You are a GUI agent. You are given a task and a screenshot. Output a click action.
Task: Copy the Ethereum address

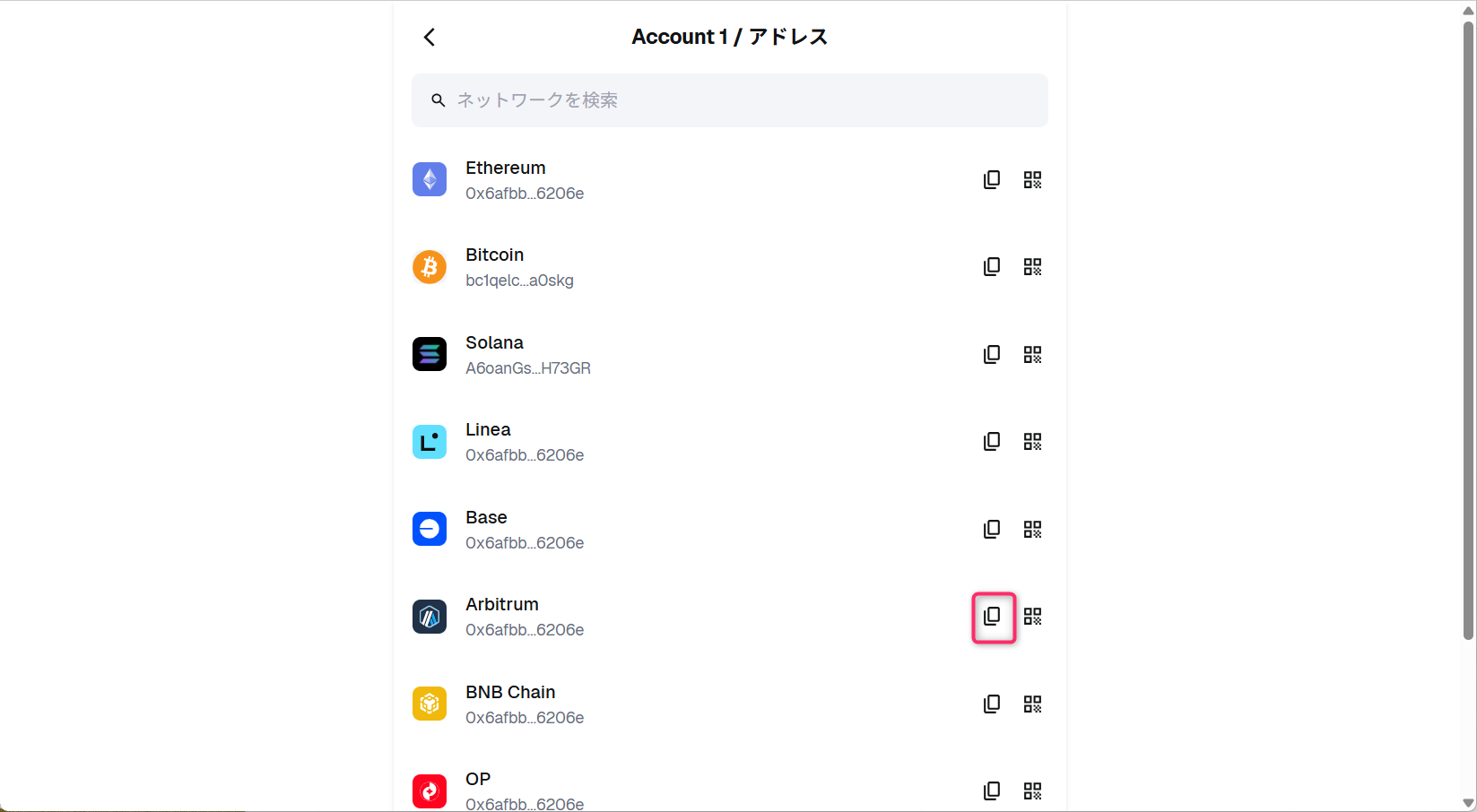[992, 180]
